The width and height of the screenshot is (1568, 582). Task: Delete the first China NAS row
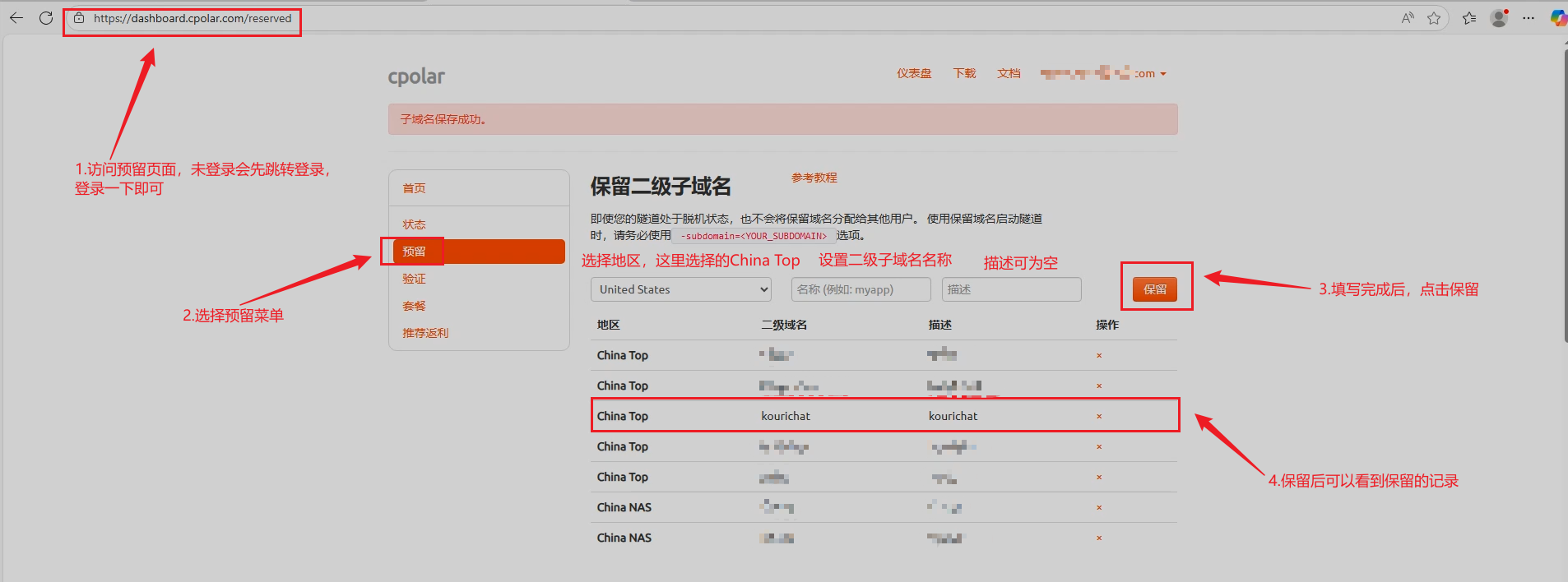pos(1099,508)
